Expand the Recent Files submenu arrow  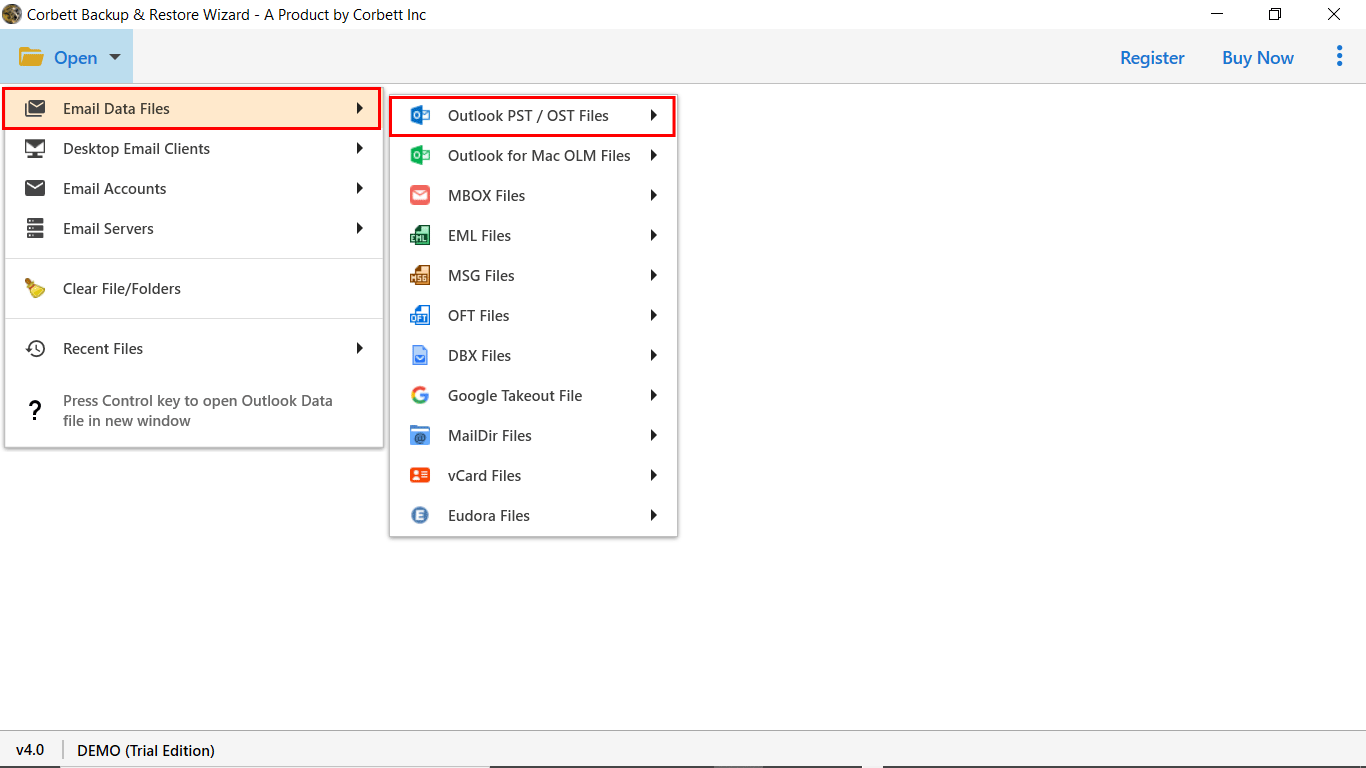(x=359, y=348)
